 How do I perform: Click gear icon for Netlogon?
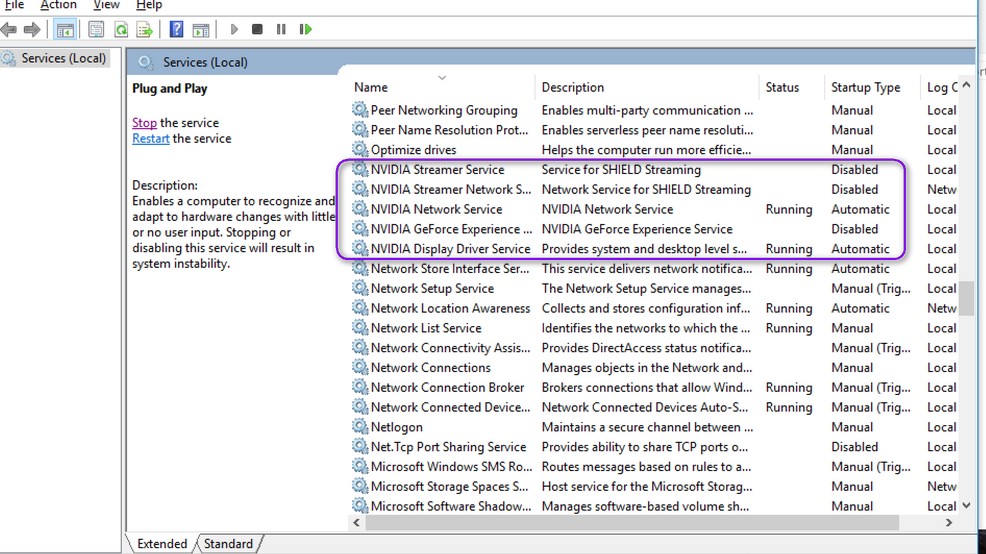(360, 427)
